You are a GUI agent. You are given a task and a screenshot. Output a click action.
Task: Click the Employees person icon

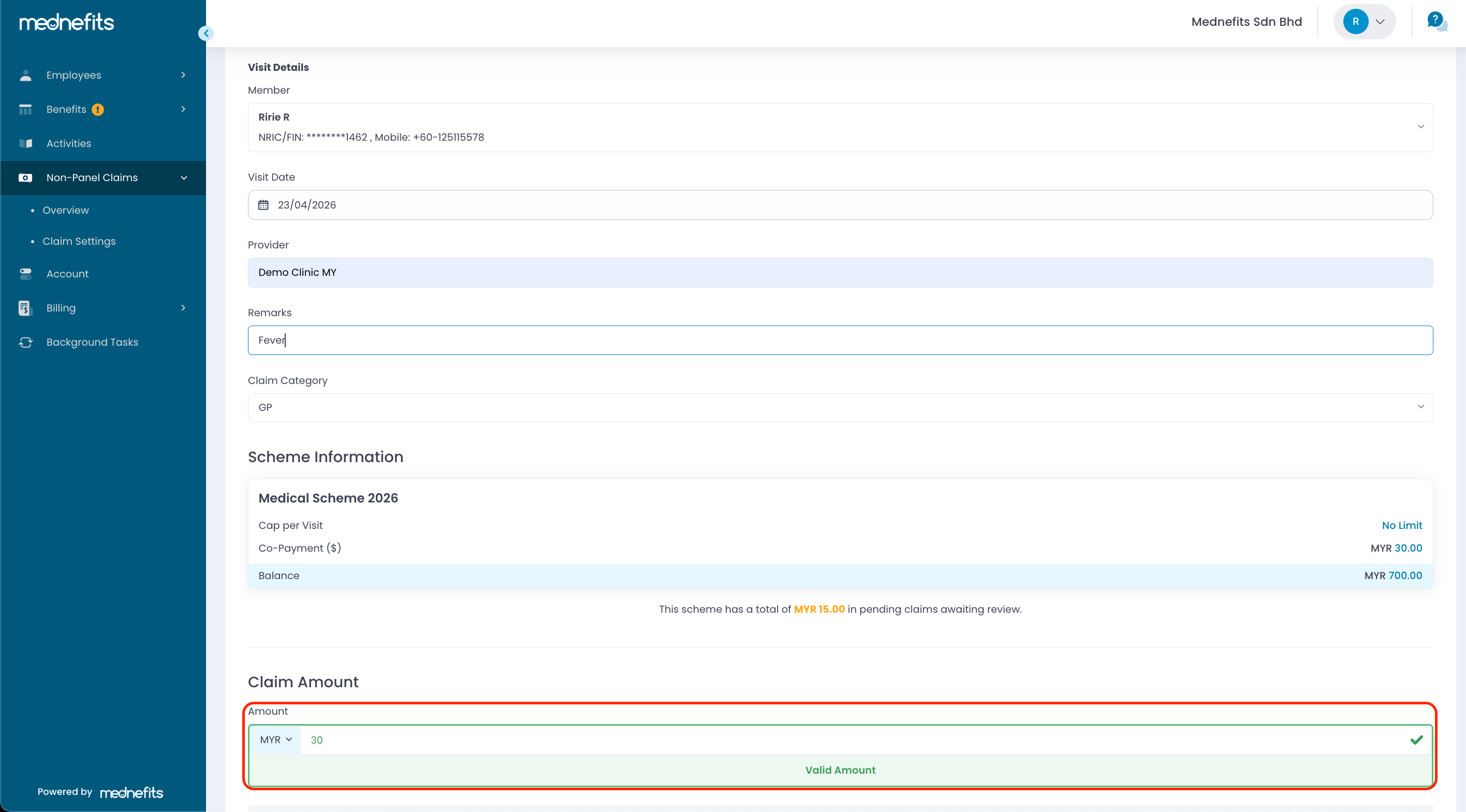coord(25,75)
